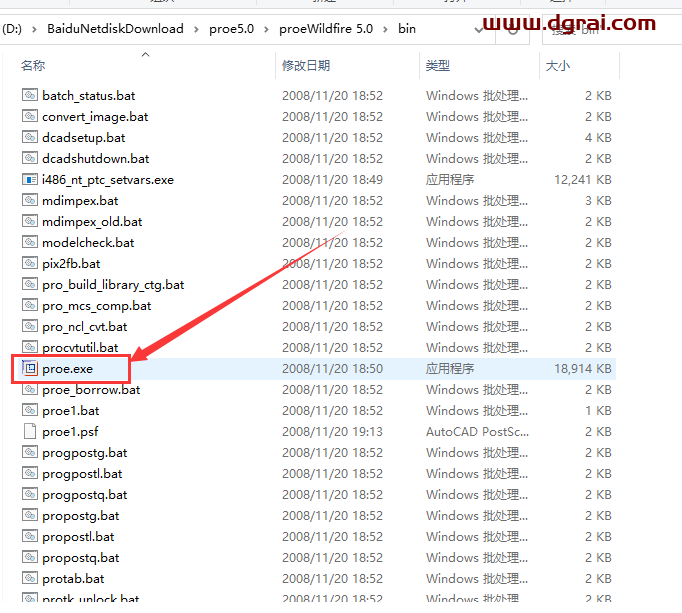Select the file name mdimpex_old.bat

(92, 221)
